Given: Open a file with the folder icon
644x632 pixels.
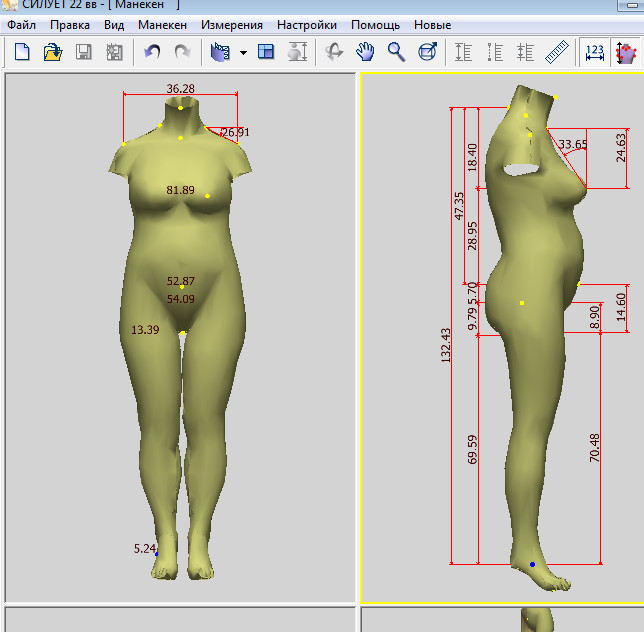Looking at the screenshot, I should pos(53,52).
